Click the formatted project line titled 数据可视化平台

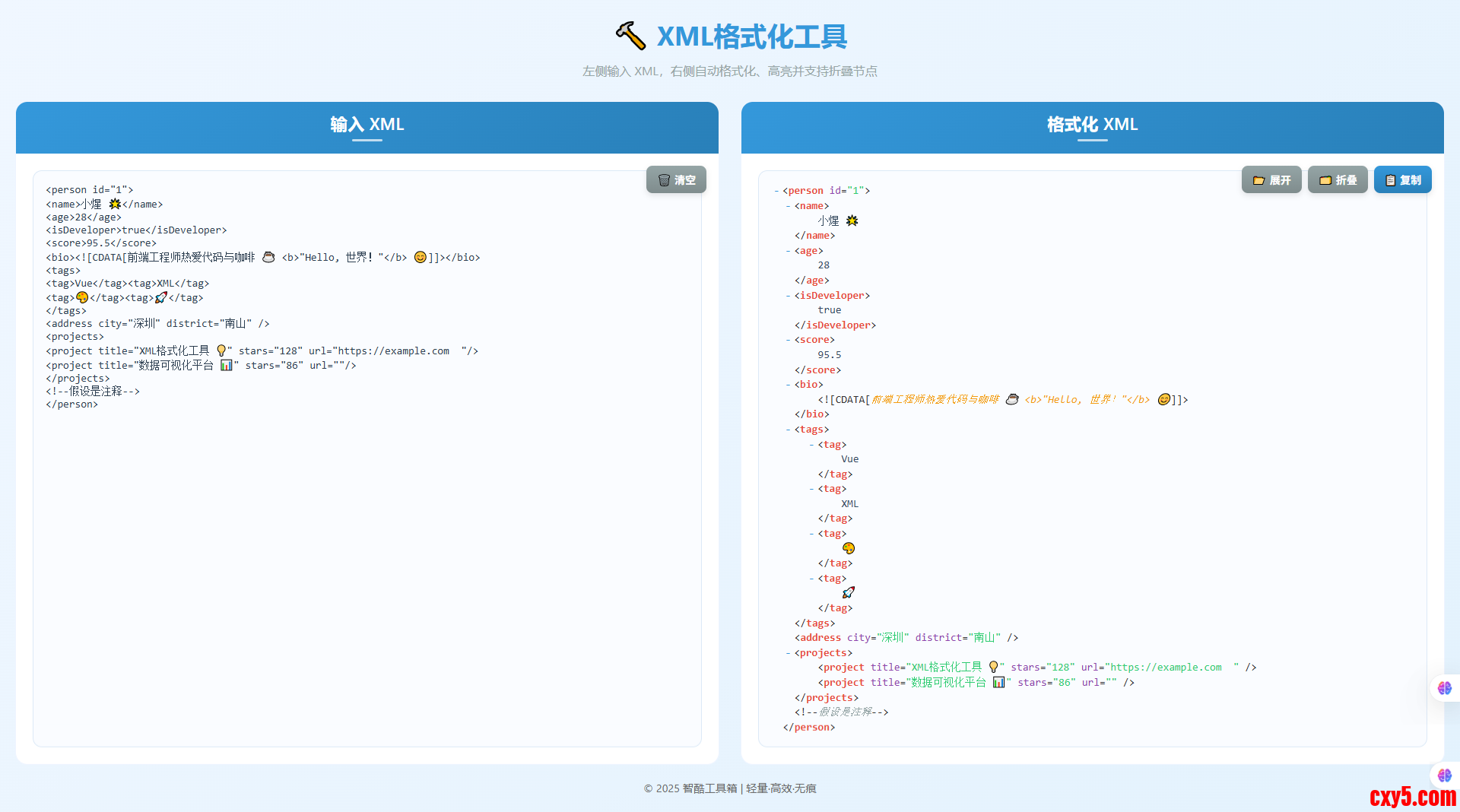click(x=976, y=683)
